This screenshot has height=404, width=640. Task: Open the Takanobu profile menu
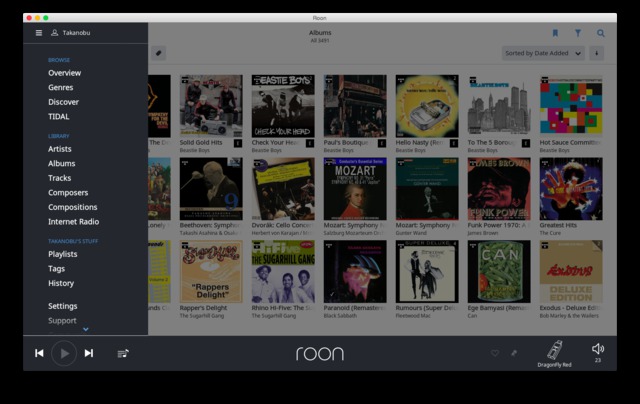coord(71,33)
